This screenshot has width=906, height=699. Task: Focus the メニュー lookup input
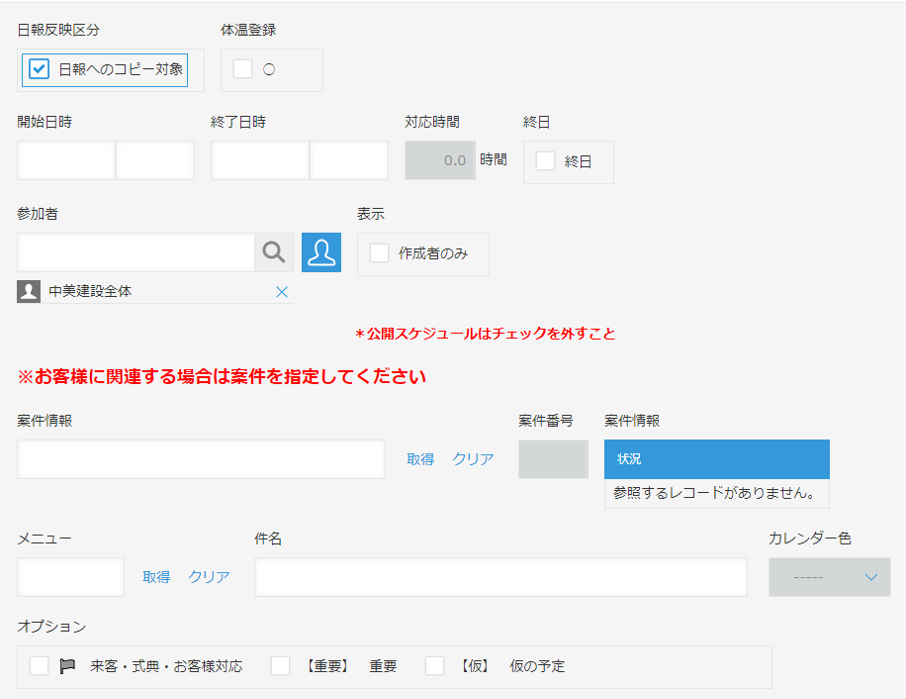(70, 577)
